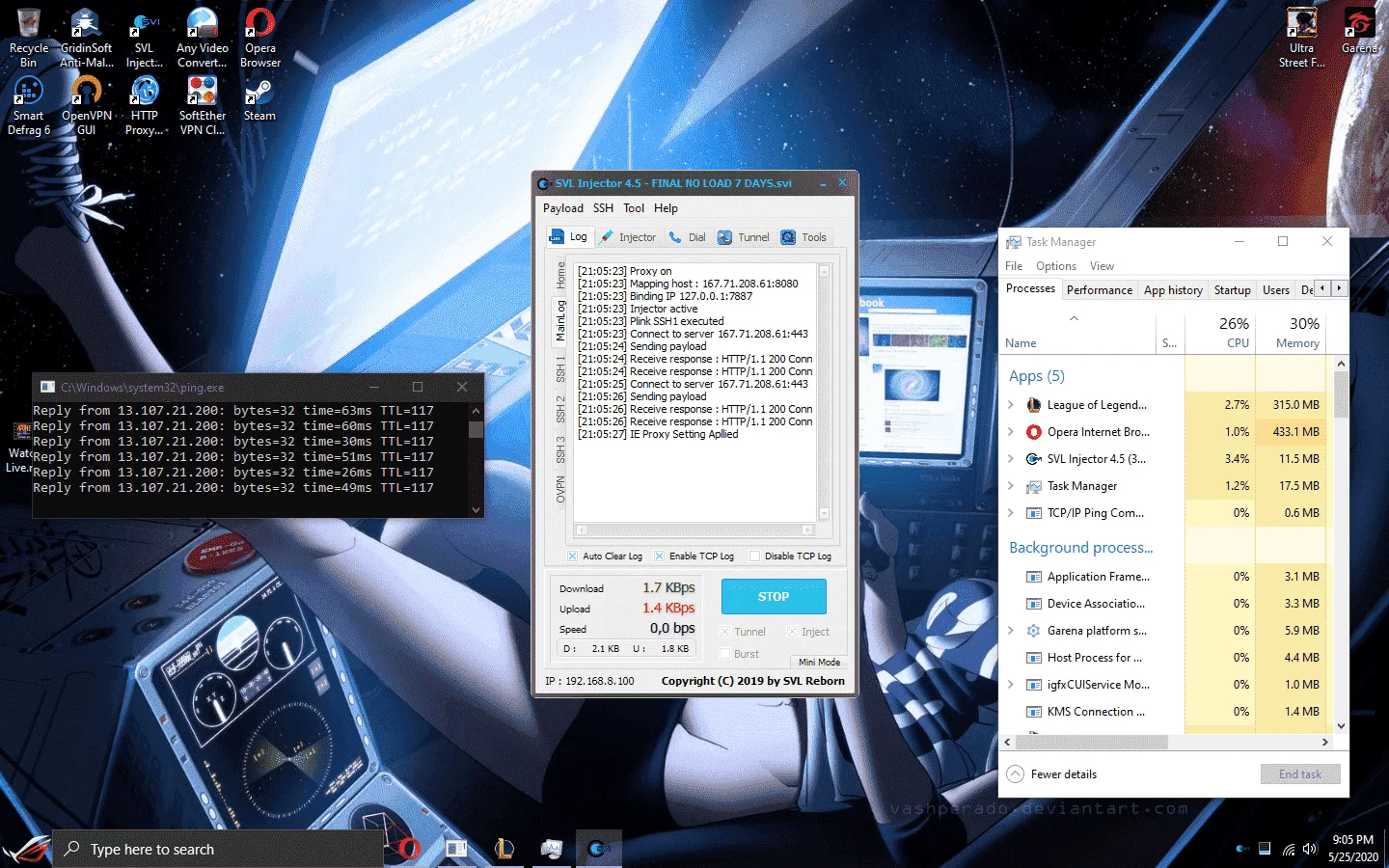Click End task in Task Manager
1389x868 pixels.
tap(1300, 774)
